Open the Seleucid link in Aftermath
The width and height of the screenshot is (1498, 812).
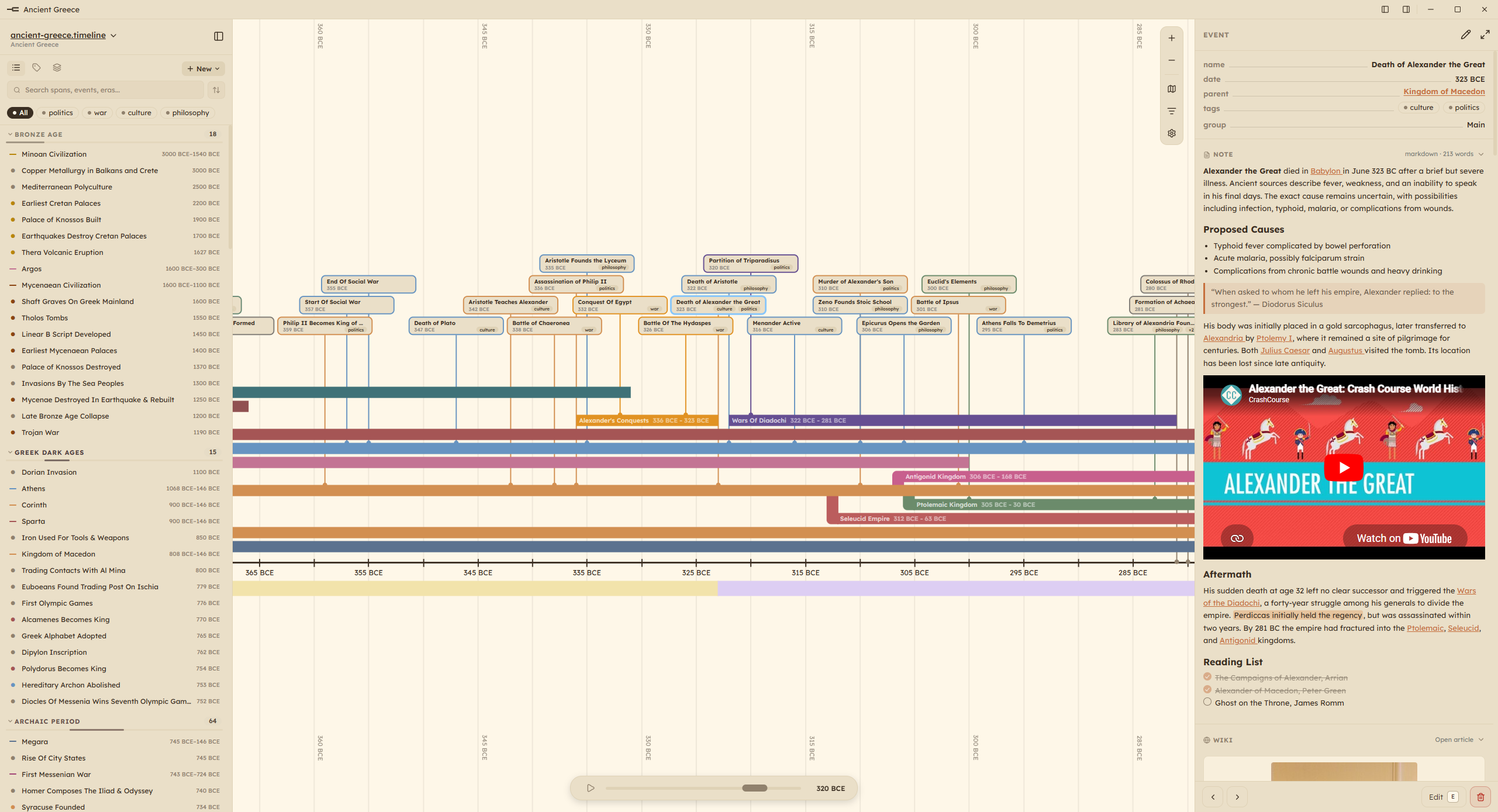tap(1463, 628)
